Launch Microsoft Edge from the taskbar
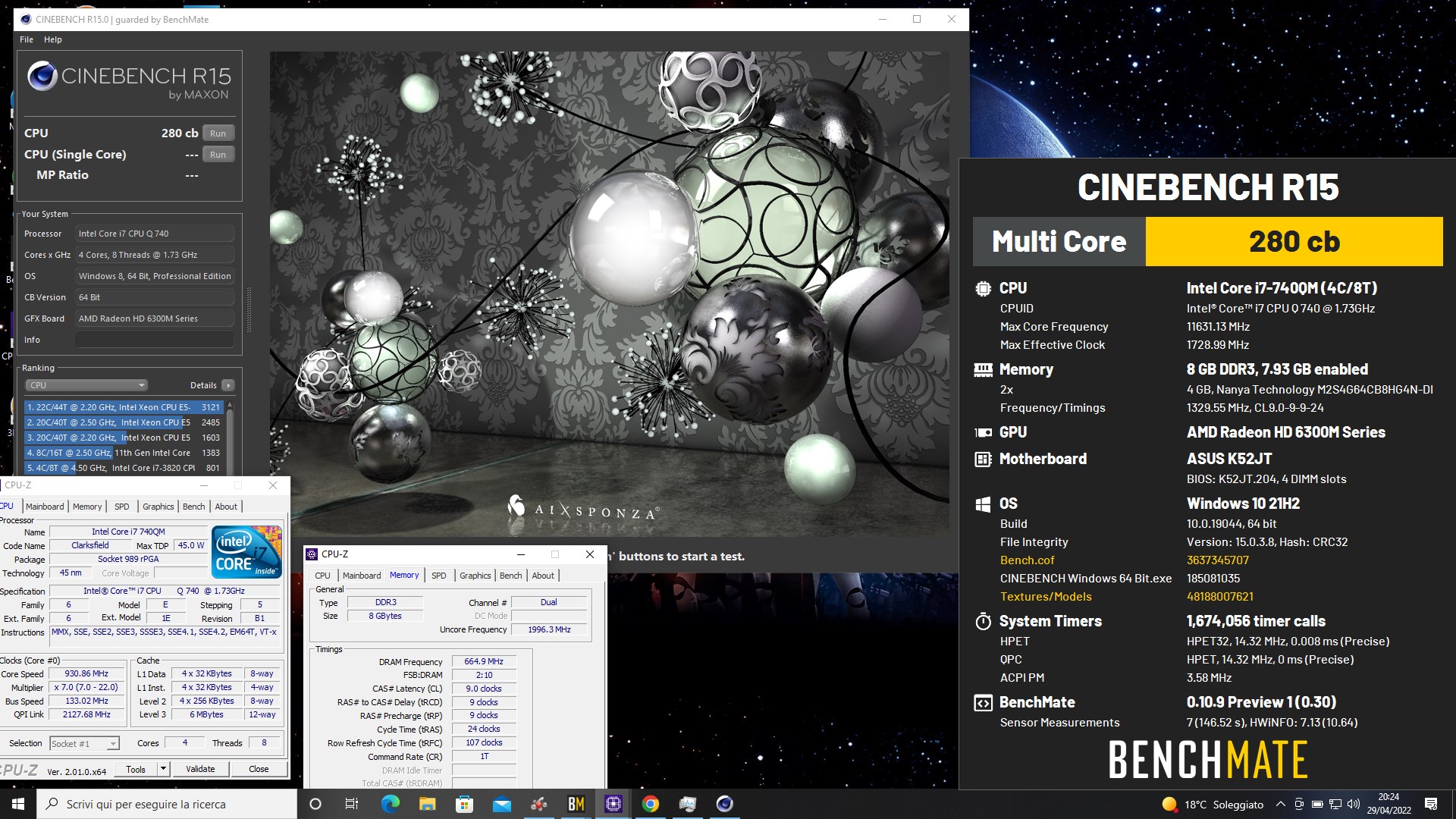This screenshot has width=1456, height=819. tap(390, 804)
